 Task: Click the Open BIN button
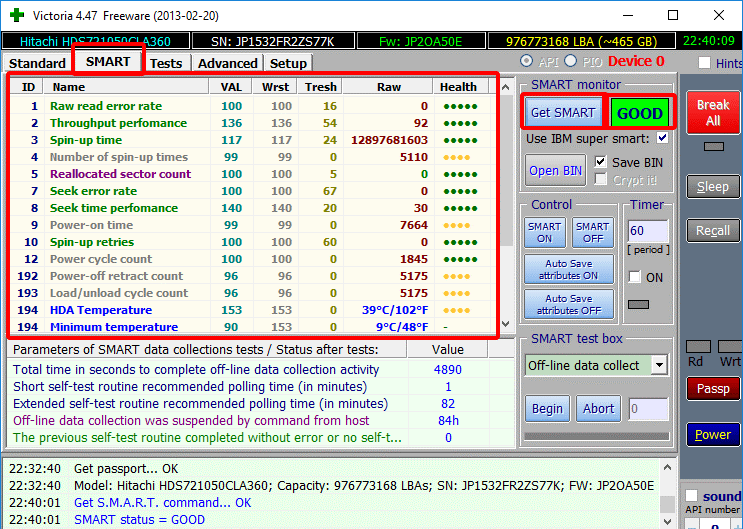[555, 170]
